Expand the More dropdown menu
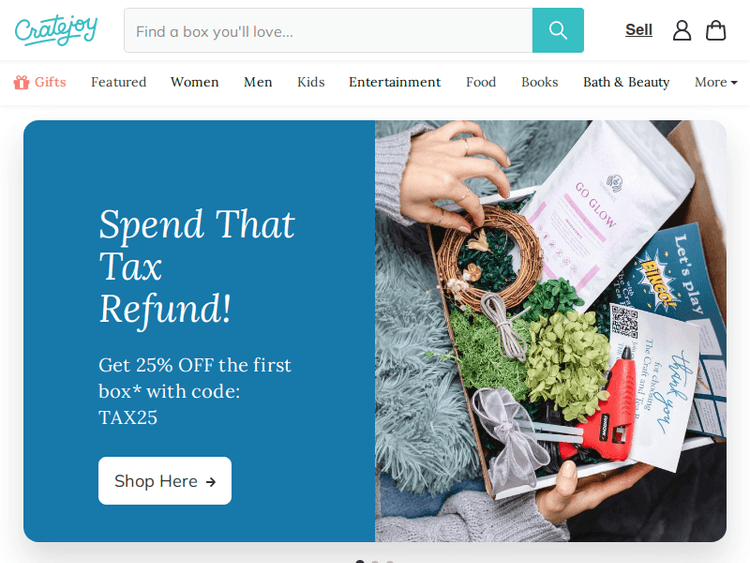This screenshot has width=750, height=563. coord(716,82)
